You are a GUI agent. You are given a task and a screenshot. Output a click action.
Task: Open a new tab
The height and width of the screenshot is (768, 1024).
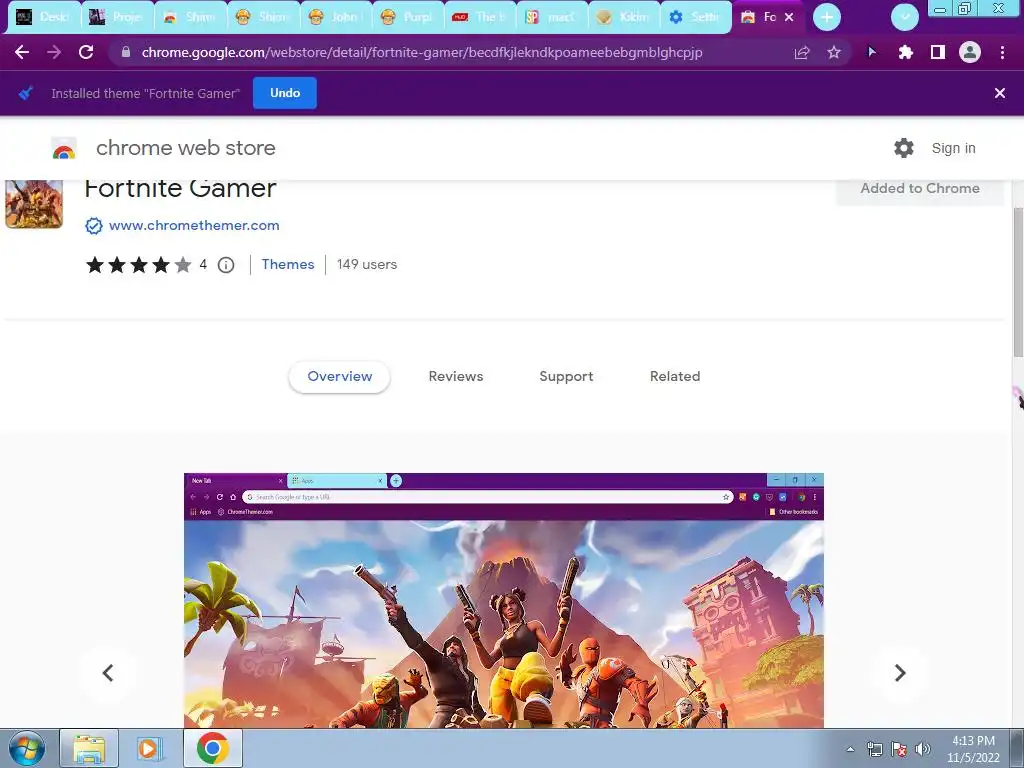coord(827,17)
